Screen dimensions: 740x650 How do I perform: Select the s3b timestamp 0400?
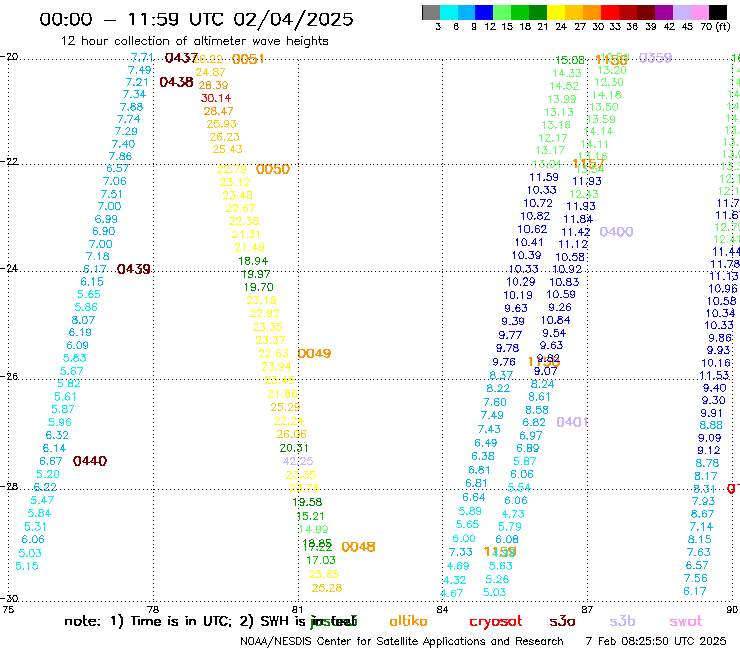pyautogui.click(x=616, y=232)
